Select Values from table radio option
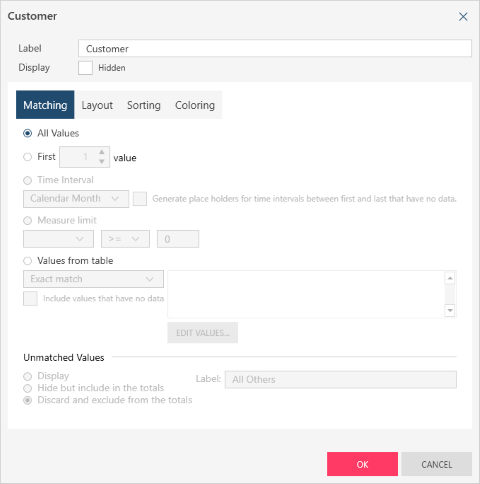This screenshot has width=480, height=484. pyautogui.click(x=28, y=261)
